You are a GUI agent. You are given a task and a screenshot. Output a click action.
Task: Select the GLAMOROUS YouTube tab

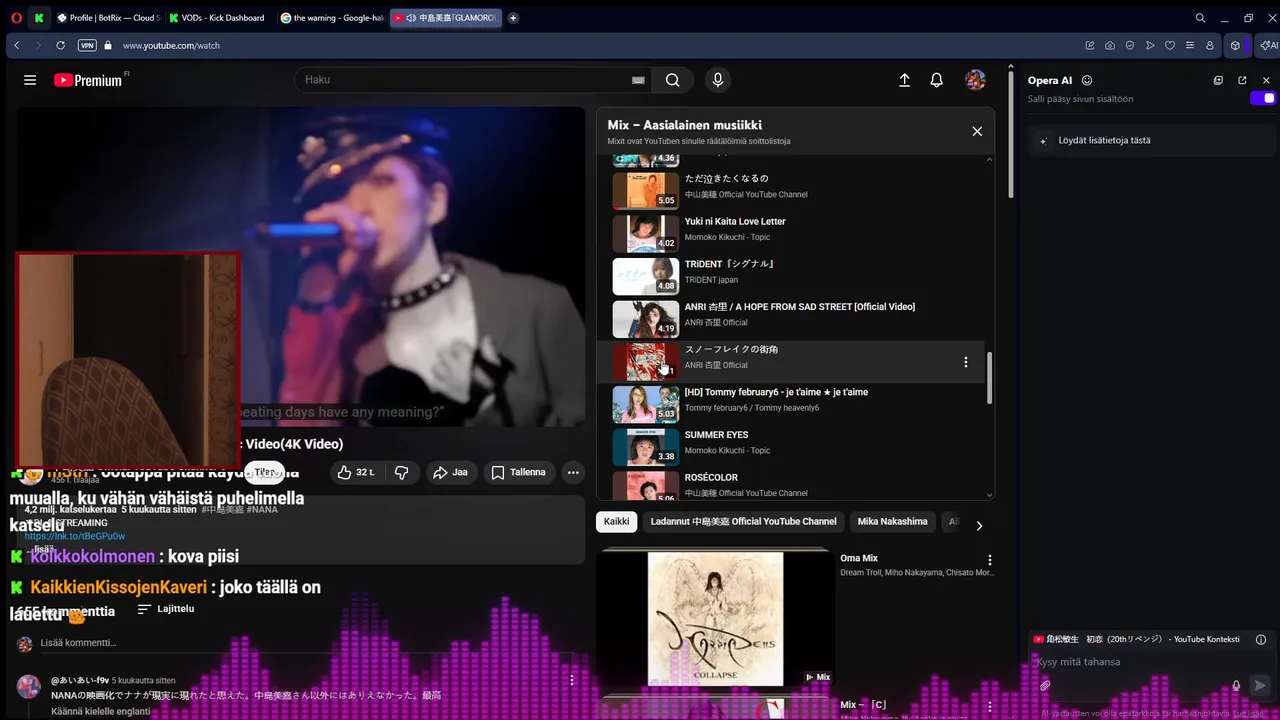coord(445,18)
